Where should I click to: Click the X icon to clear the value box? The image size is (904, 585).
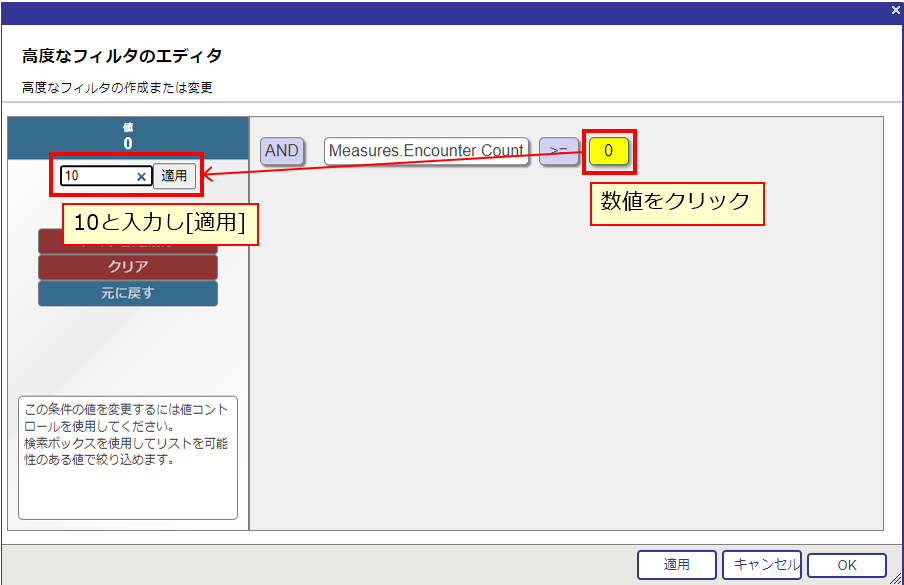pos(141,177)
